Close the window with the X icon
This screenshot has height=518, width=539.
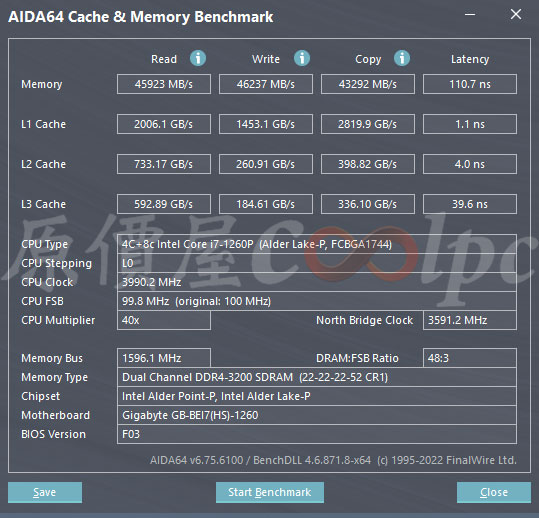[x=516, y=14]
